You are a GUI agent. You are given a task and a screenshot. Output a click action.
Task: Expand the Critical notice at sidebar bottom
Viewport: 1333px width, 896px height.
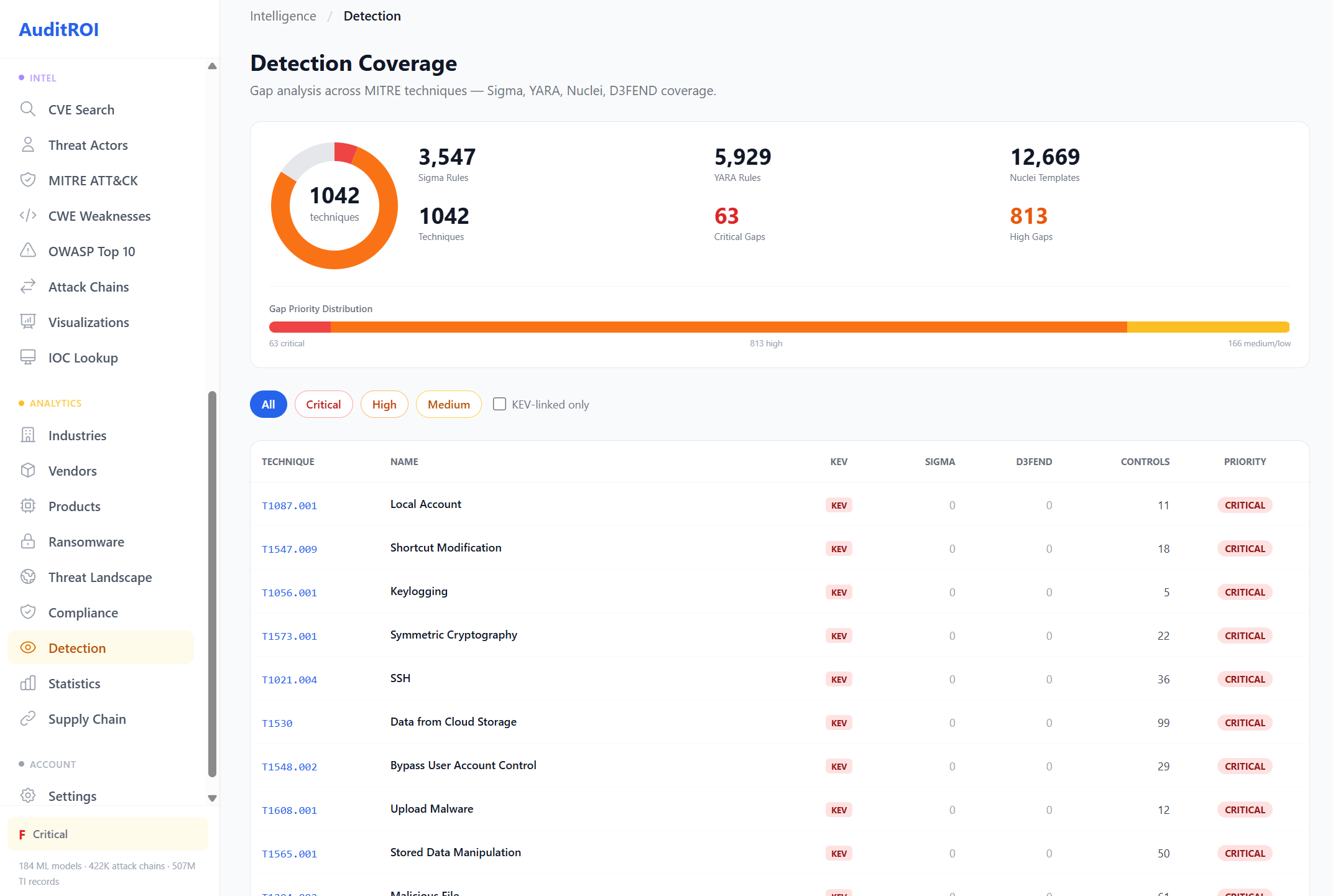coord(107,834)
